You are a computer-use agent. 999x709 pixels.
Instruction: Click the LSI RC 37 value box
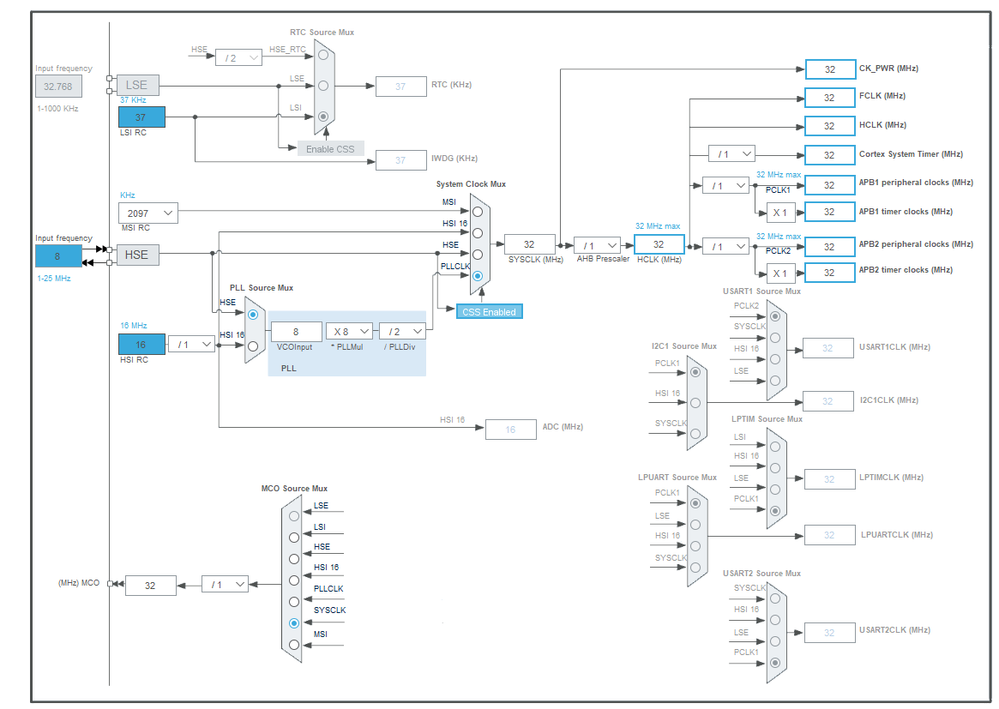click(x=141, y=117)
